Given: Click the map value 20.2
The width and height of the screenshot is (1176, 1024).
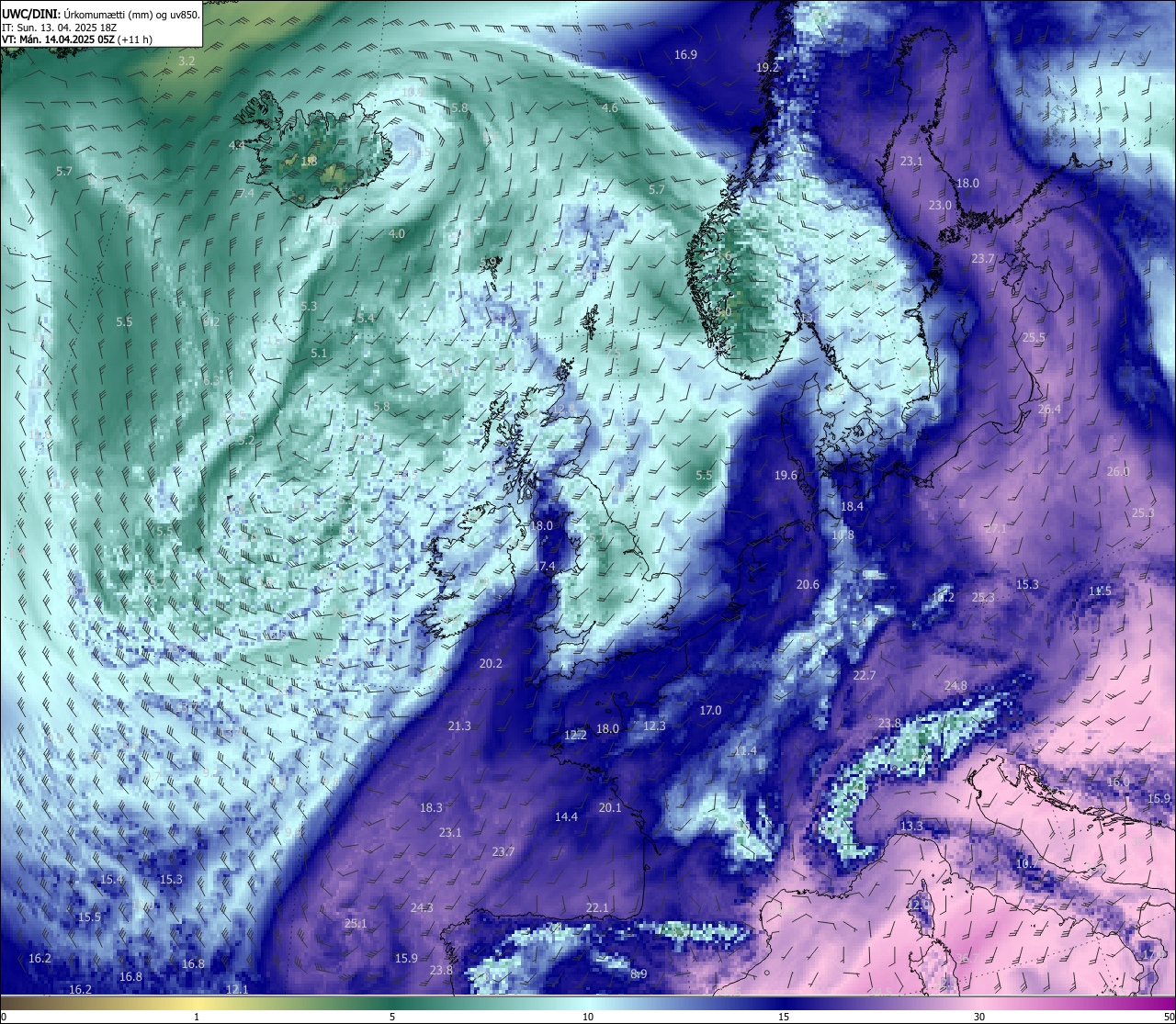Looking at the screenshot, I should coord(491,664).
